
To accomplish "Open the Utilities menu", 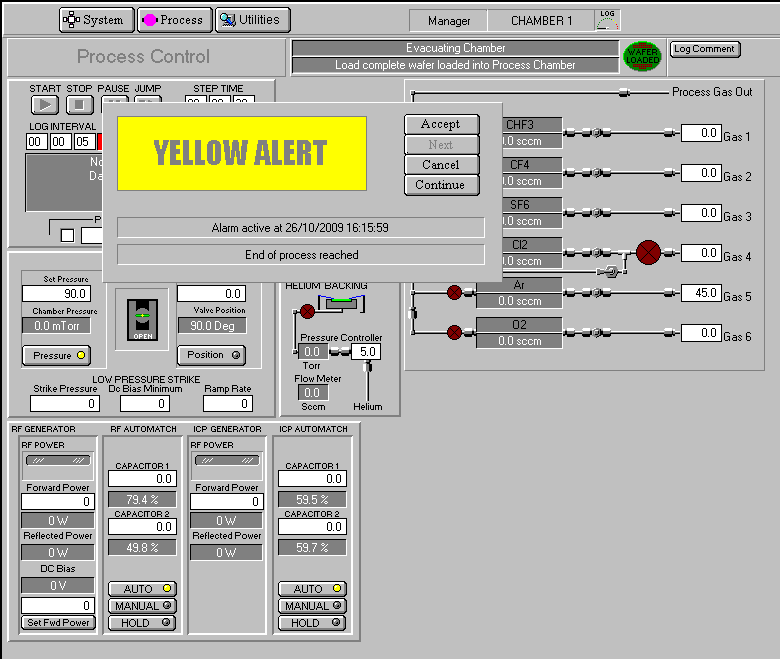I will 253,20.
